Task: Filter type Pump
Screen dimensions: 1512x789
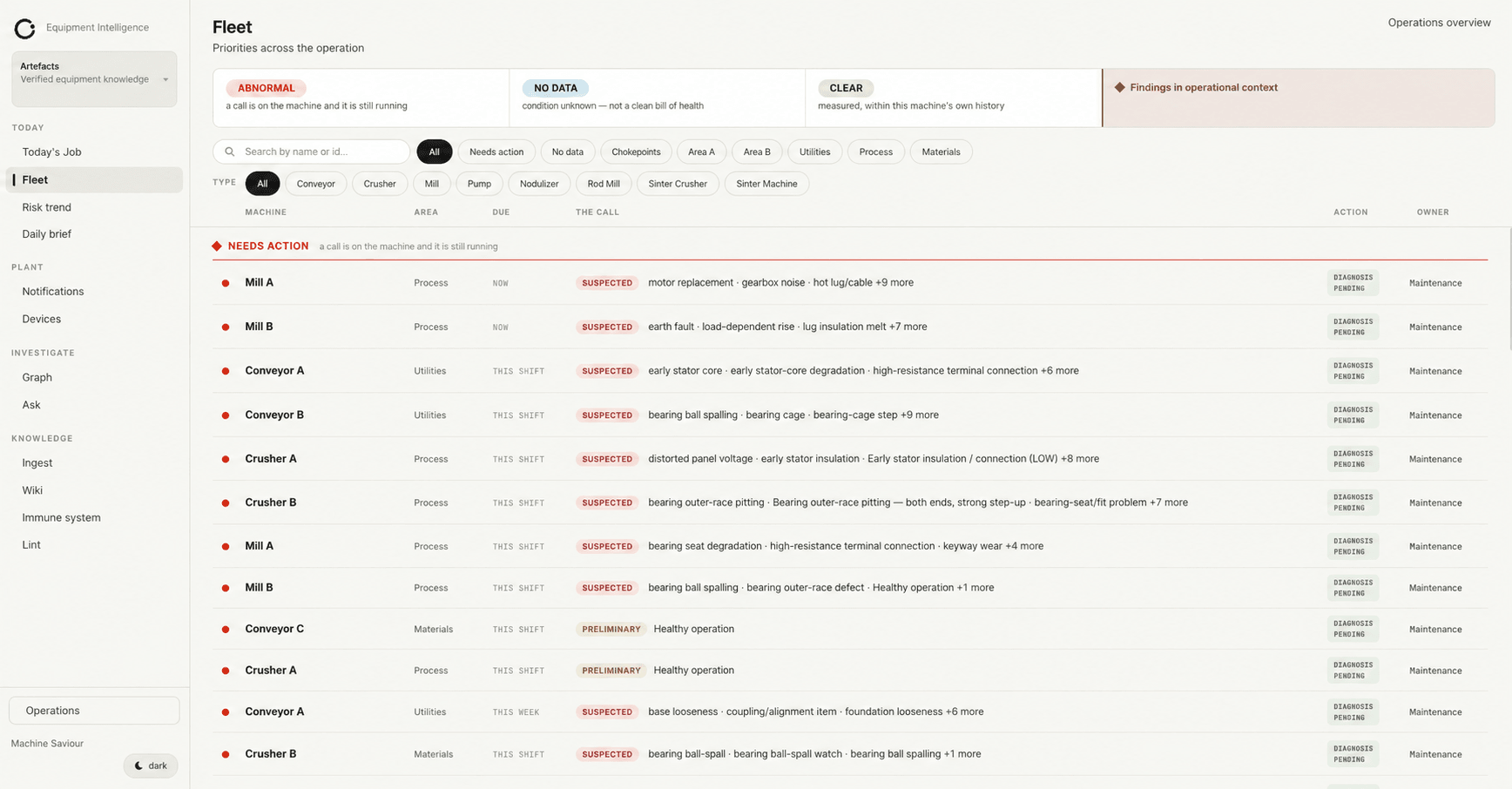Action: 479,184
